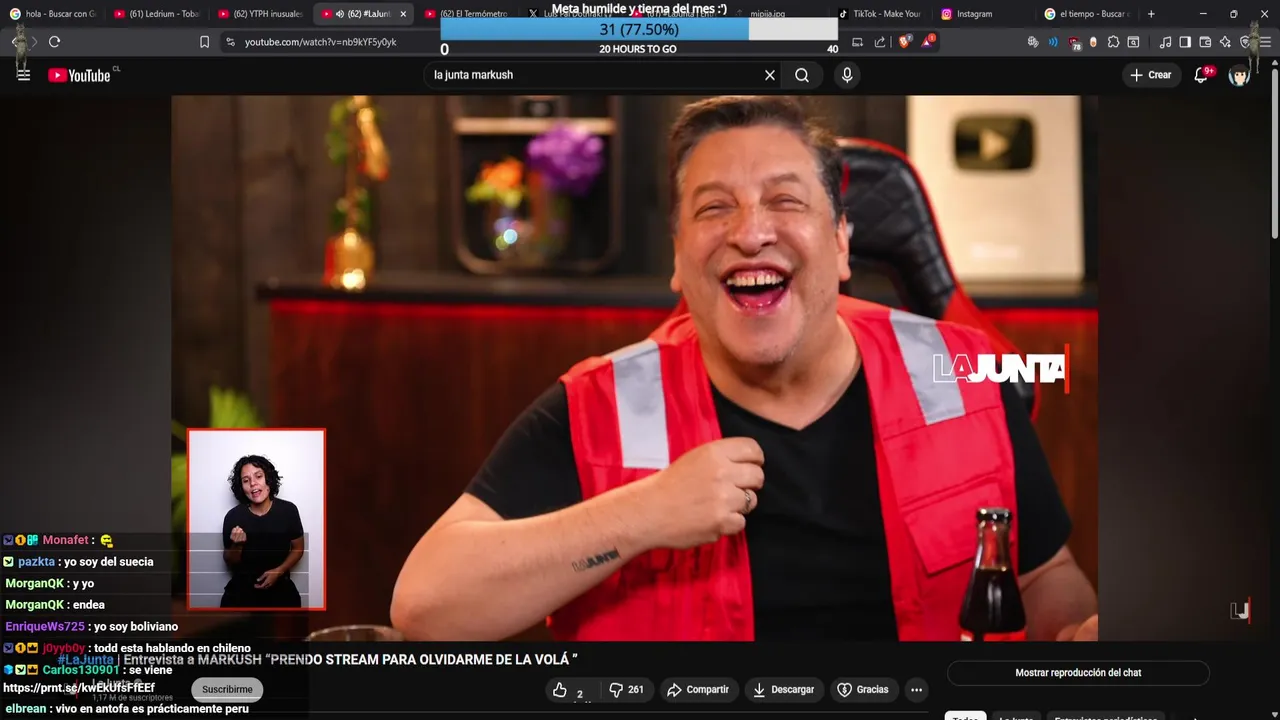Viewport: 1280px width, 720px height.
Task: Switch to 'el tiempo - Buscar' tab
Action: (x=1086, y=14)
